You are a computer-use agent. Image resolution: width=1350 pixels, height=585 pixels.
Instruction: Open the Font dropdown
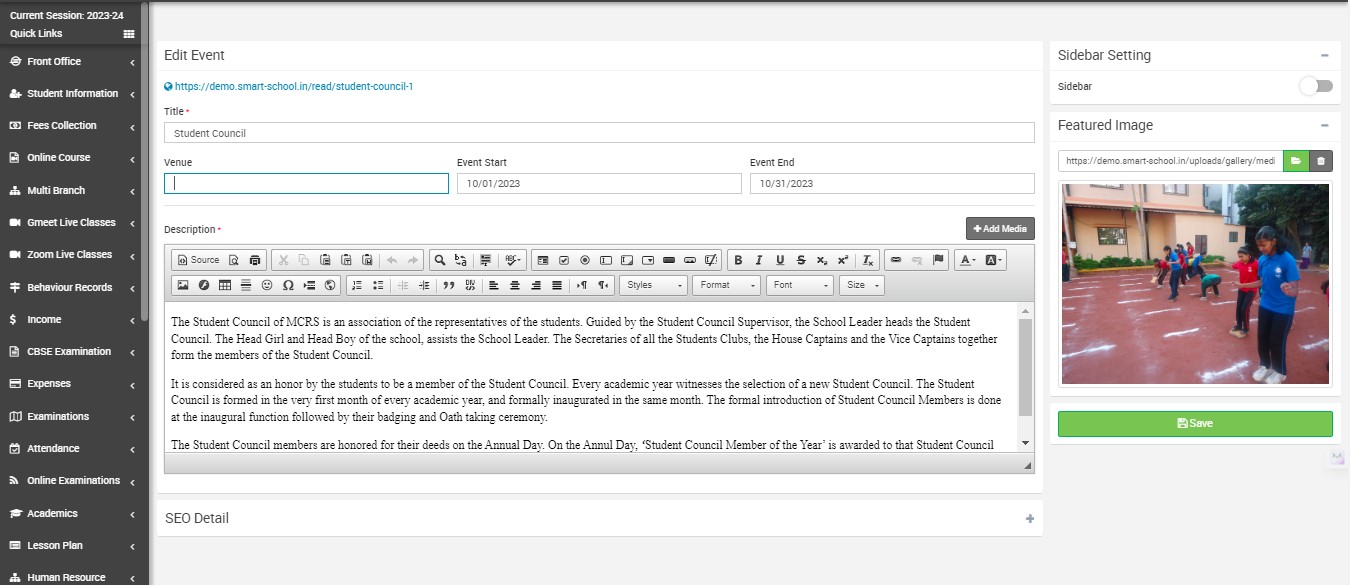point(799,285)
